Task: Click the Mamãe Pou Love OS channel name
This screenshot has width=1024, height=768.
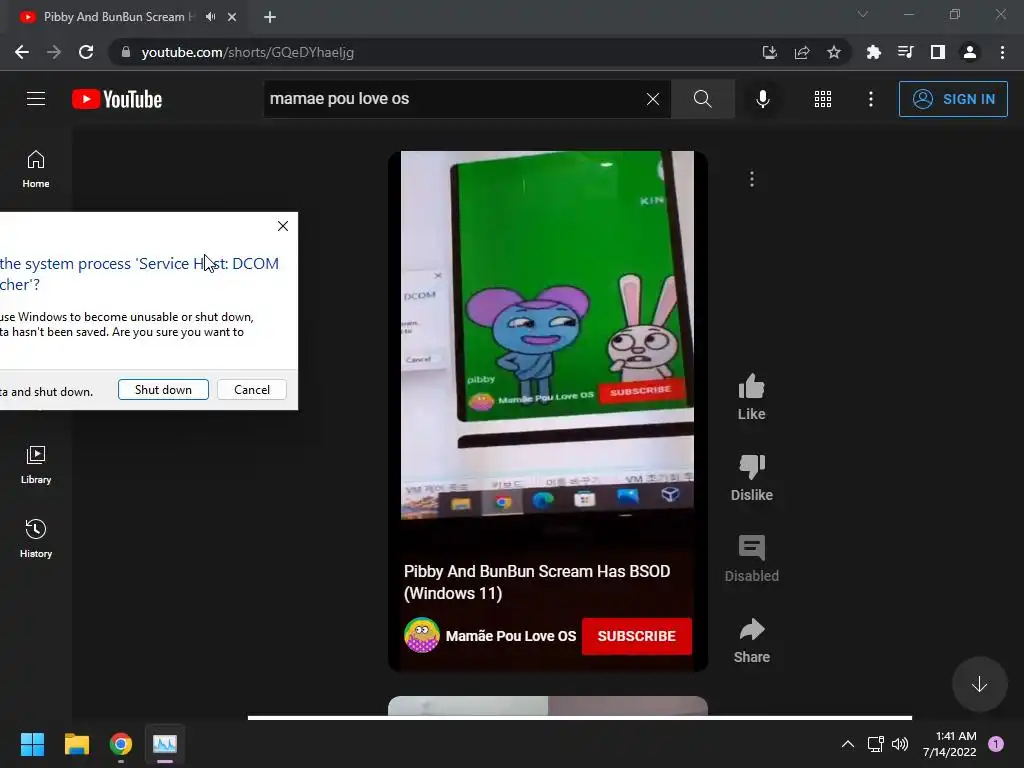Action: tap(511, 636)
